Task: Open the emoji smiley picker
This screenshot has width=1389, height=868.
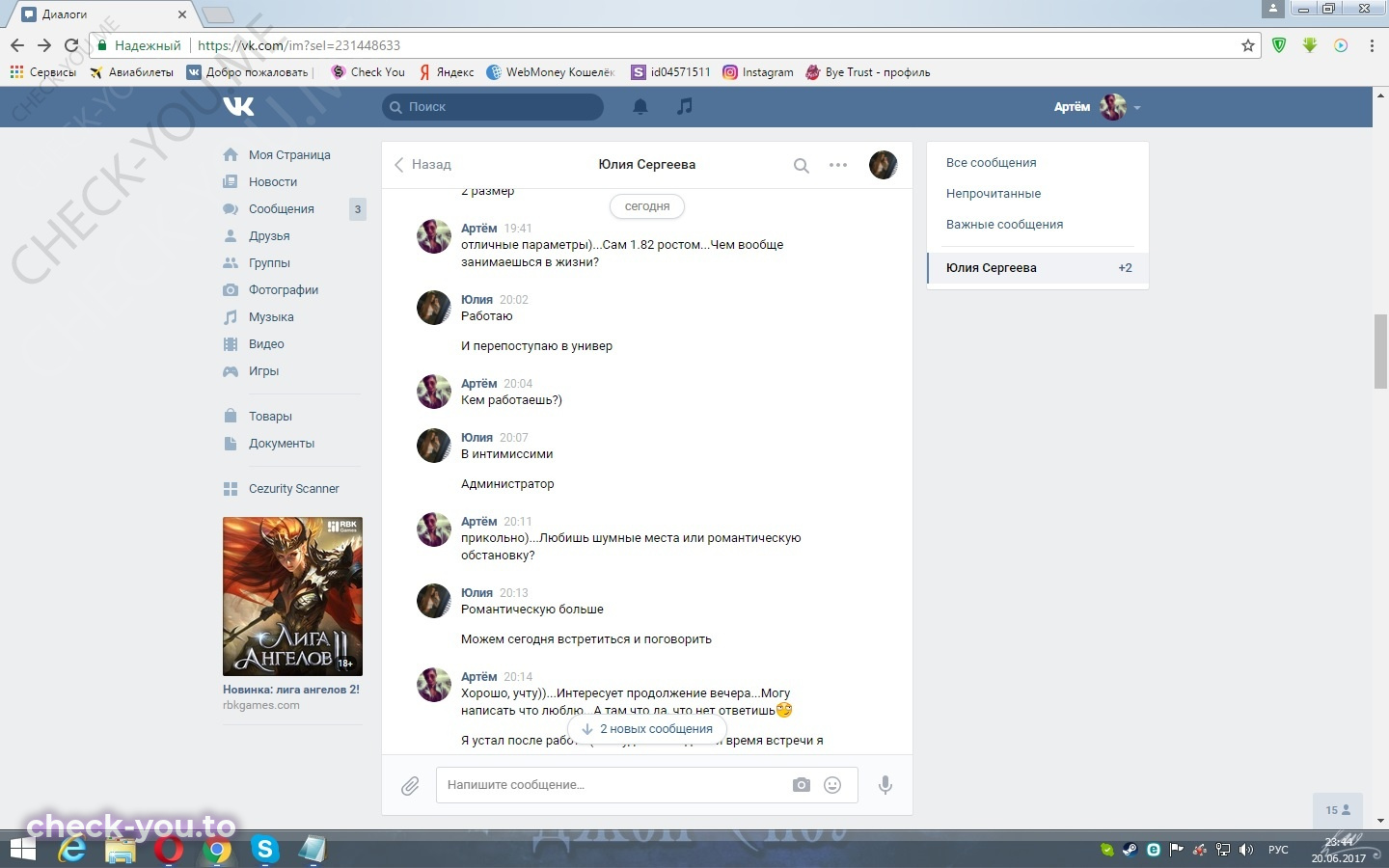Action: pyautogui.click(x=832, y=785)
